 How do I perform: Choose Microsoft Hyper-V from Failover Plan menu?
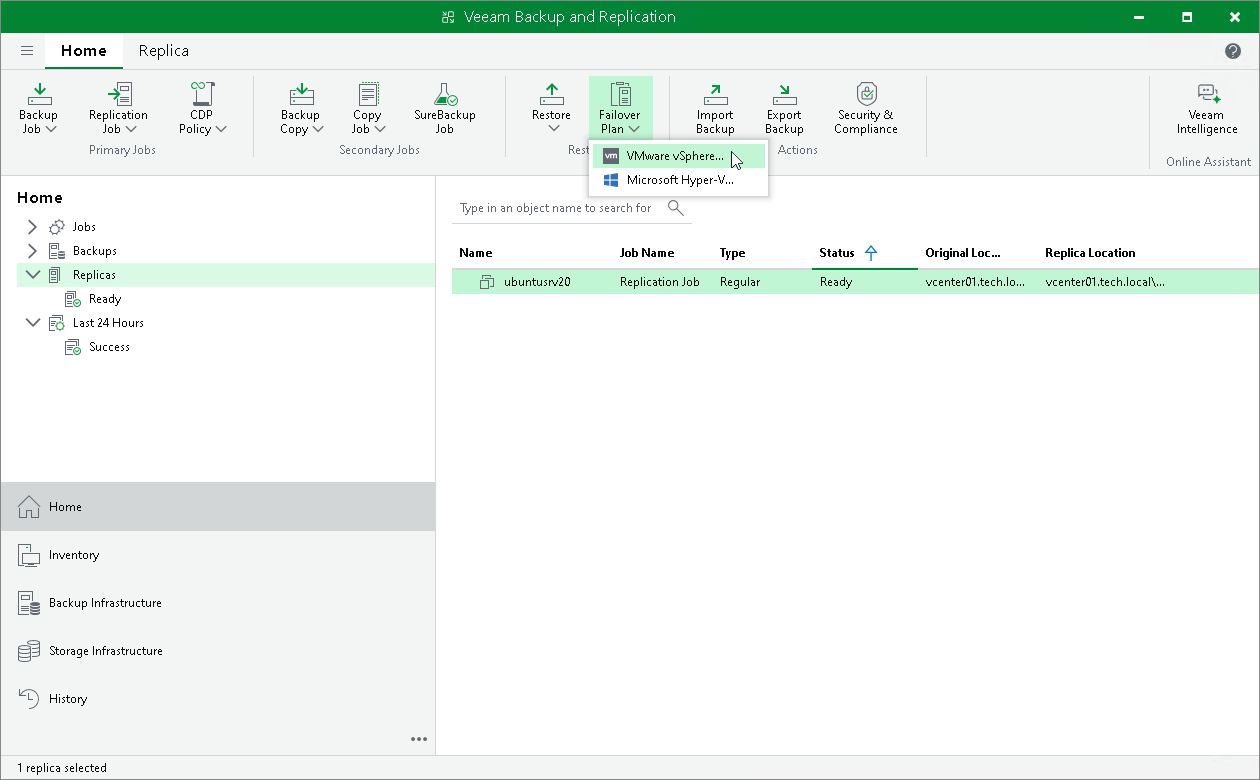679,180
